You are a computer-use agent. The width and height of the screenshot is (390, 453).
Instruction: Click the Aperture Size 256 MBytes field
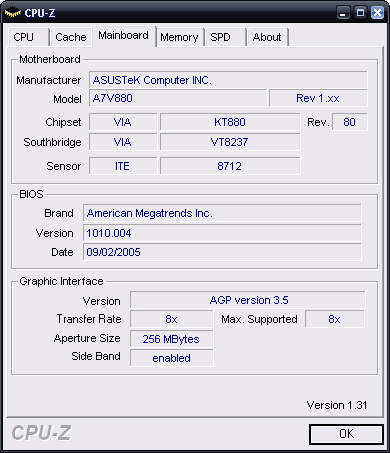171,339
